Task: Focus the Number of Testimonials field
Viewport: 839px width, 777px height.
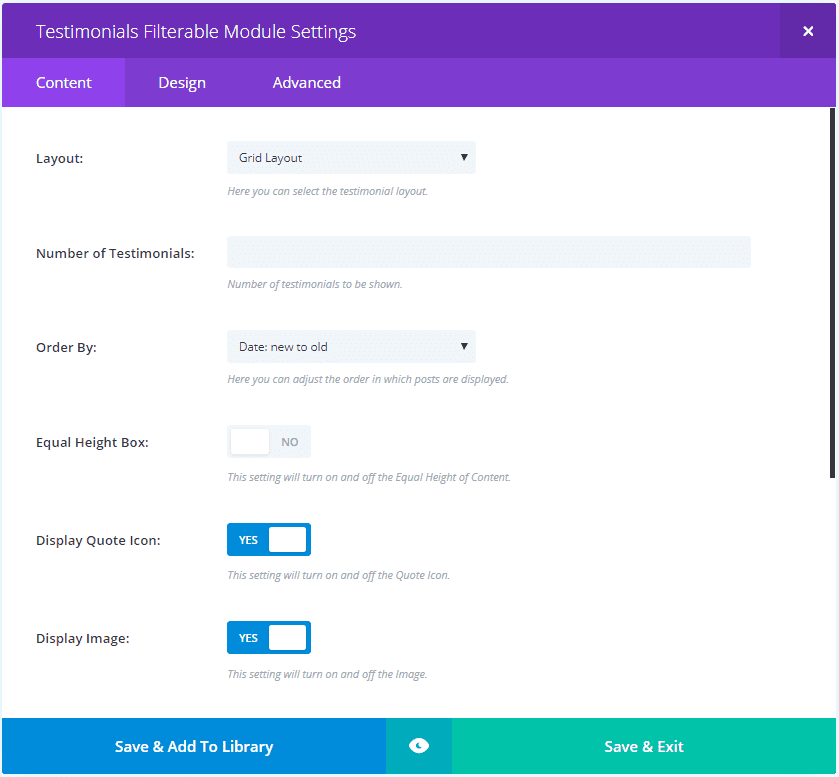Action: coord(488,252)
